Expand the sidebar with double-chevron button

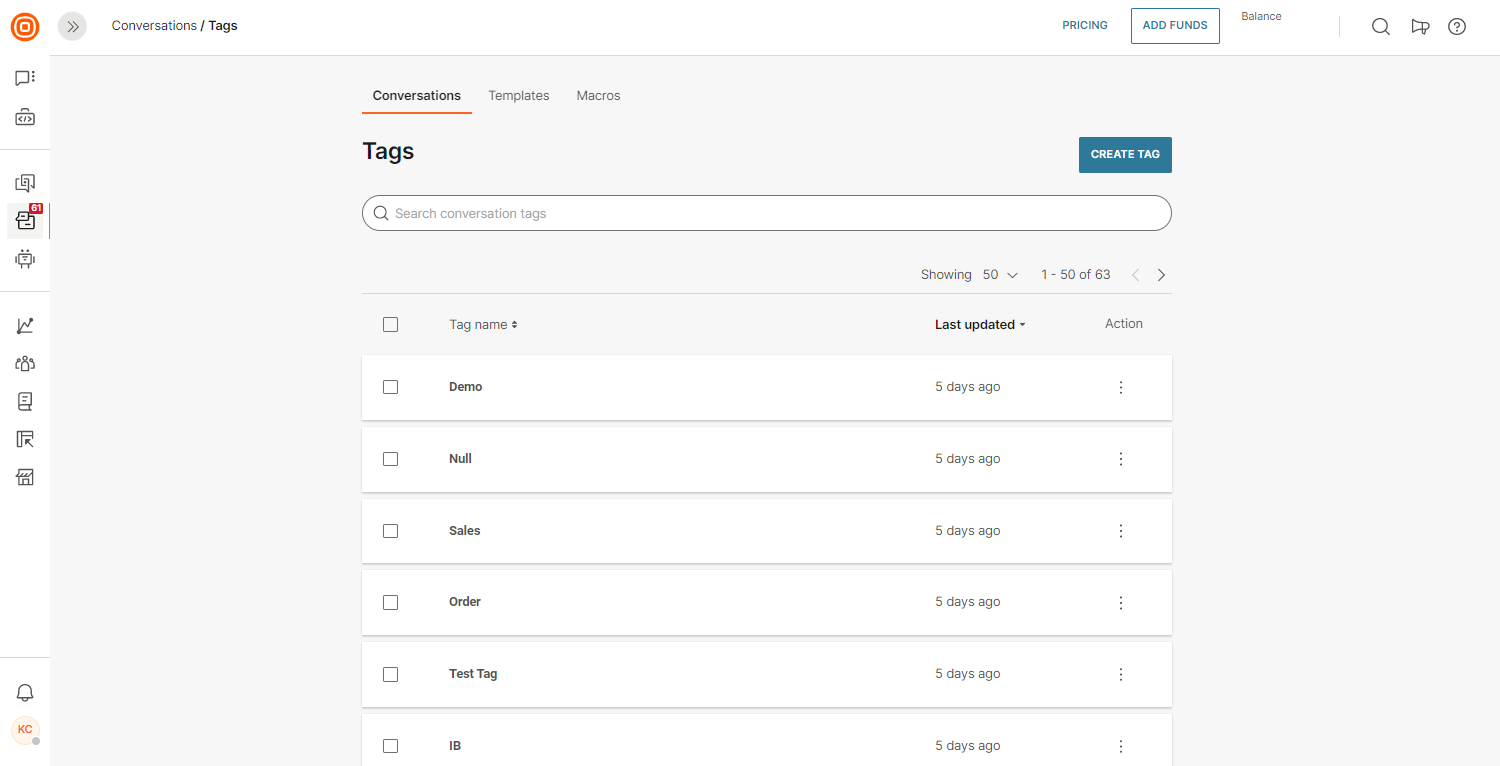tap(72, 27)
